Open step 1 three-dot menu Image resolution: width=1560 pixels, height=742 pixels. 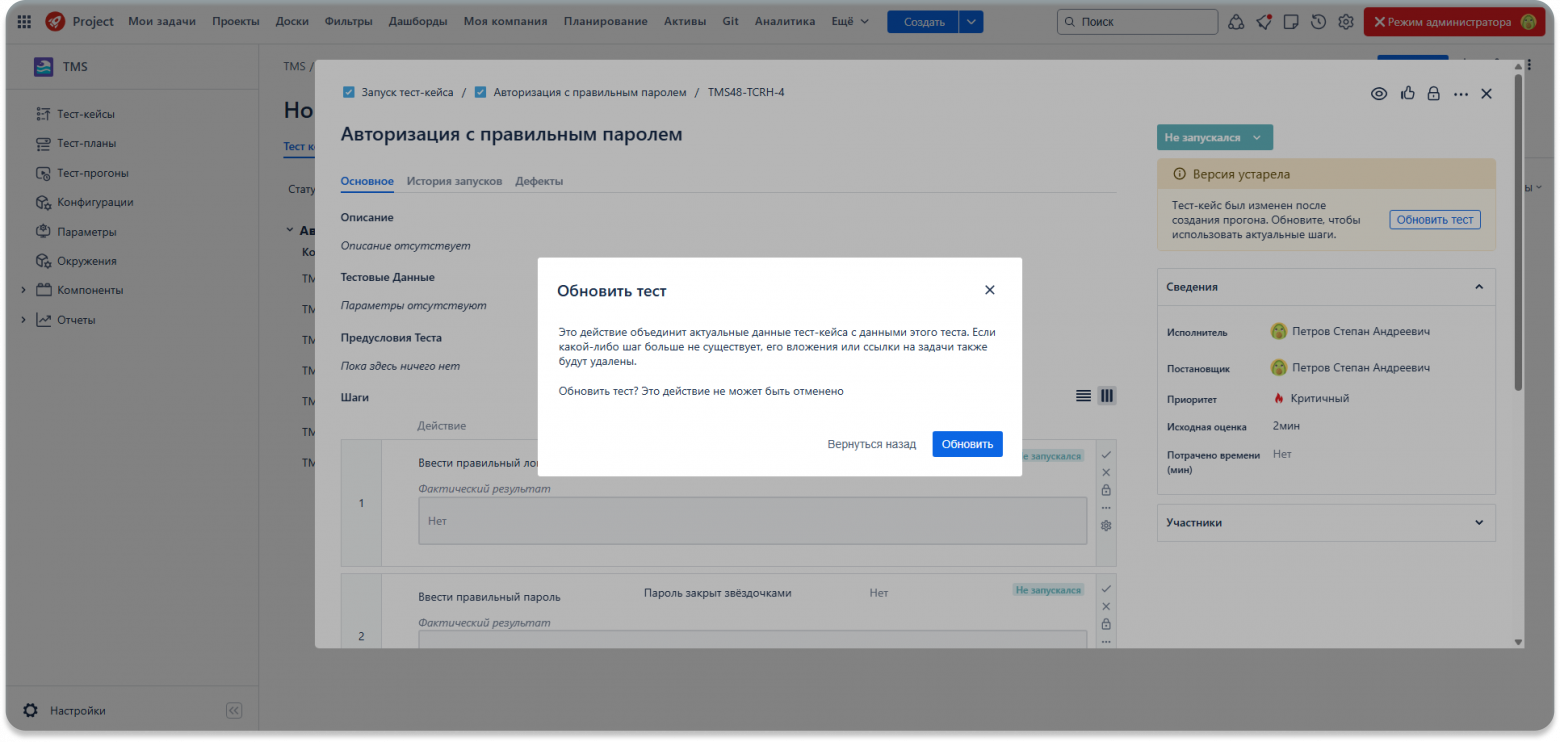pyautogui.click(x=1106, y=508)
